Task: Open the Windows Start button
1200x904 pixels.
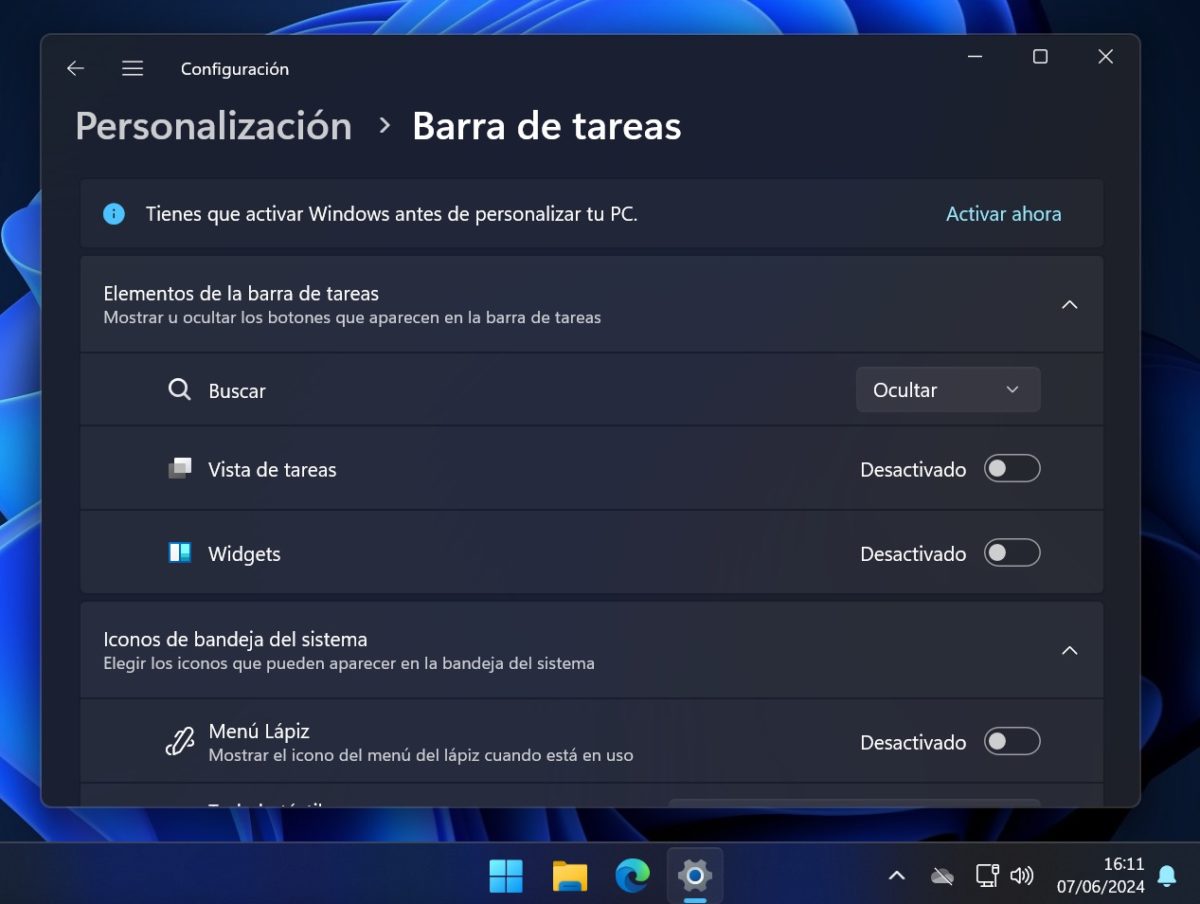Action: coord(506,876)
